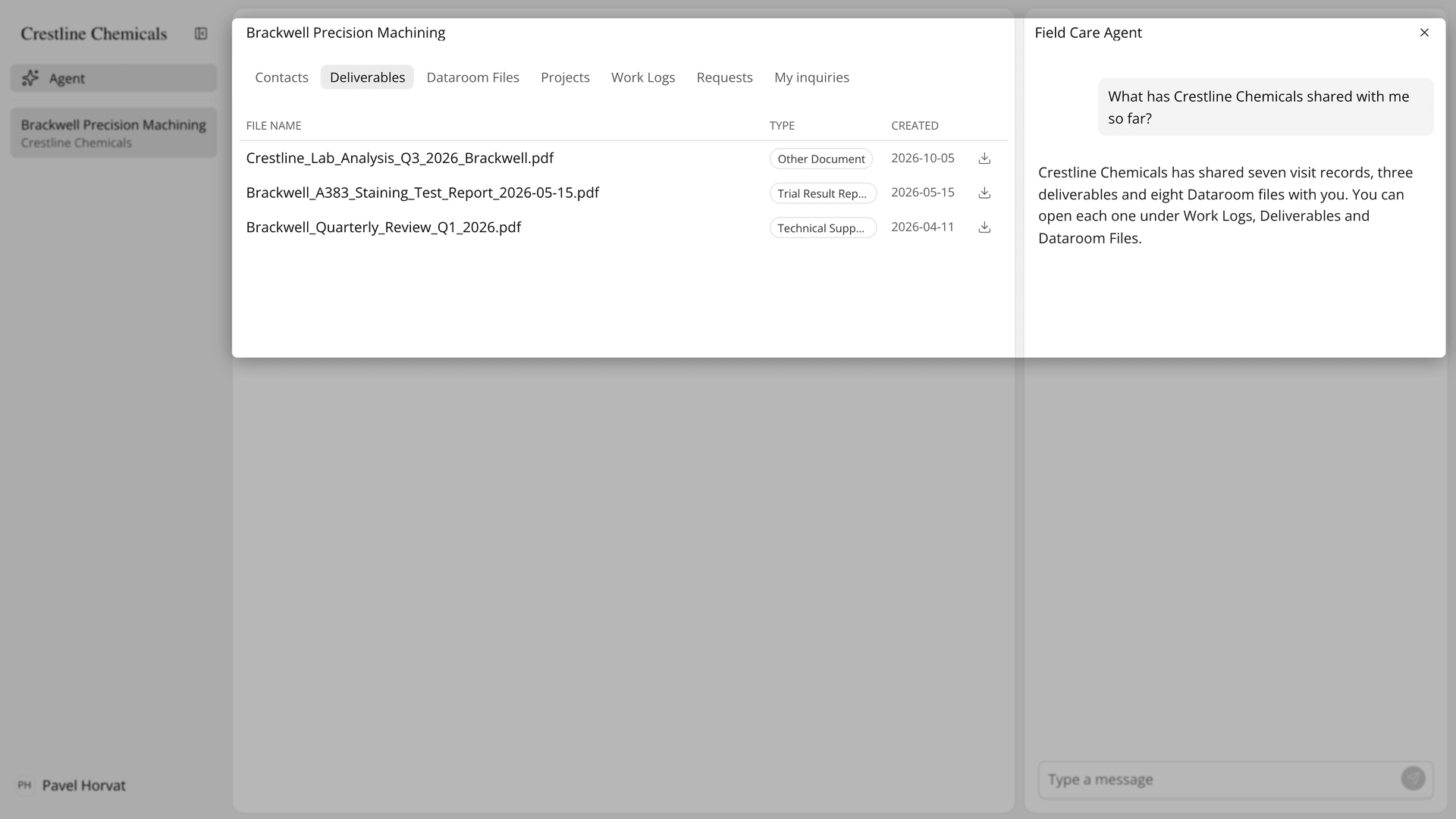Click the TYPE column header
Image resolution: width=1456 pixels, height=819 pixels.
point(782,126)
